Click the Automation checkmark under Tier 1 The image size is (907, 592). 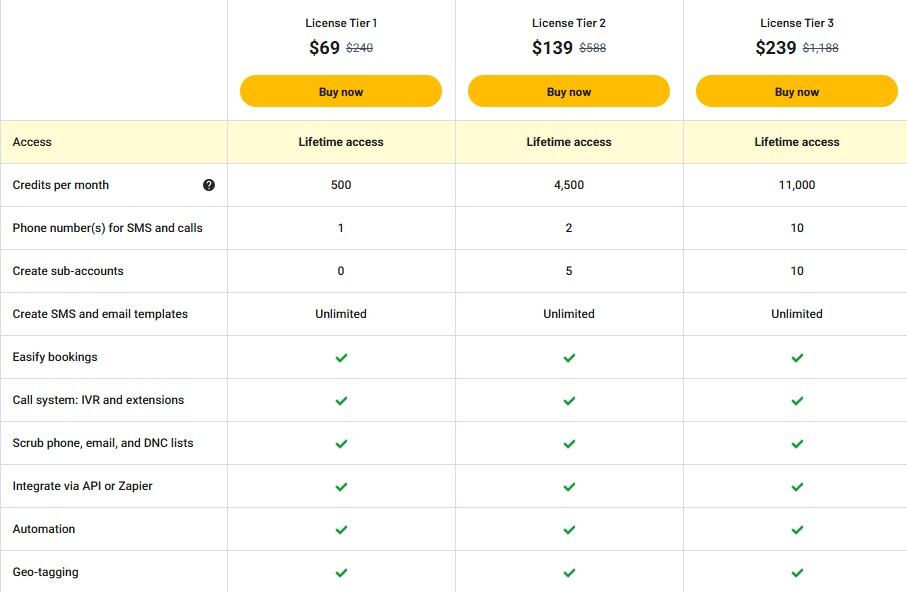click(x=341, y=529)
